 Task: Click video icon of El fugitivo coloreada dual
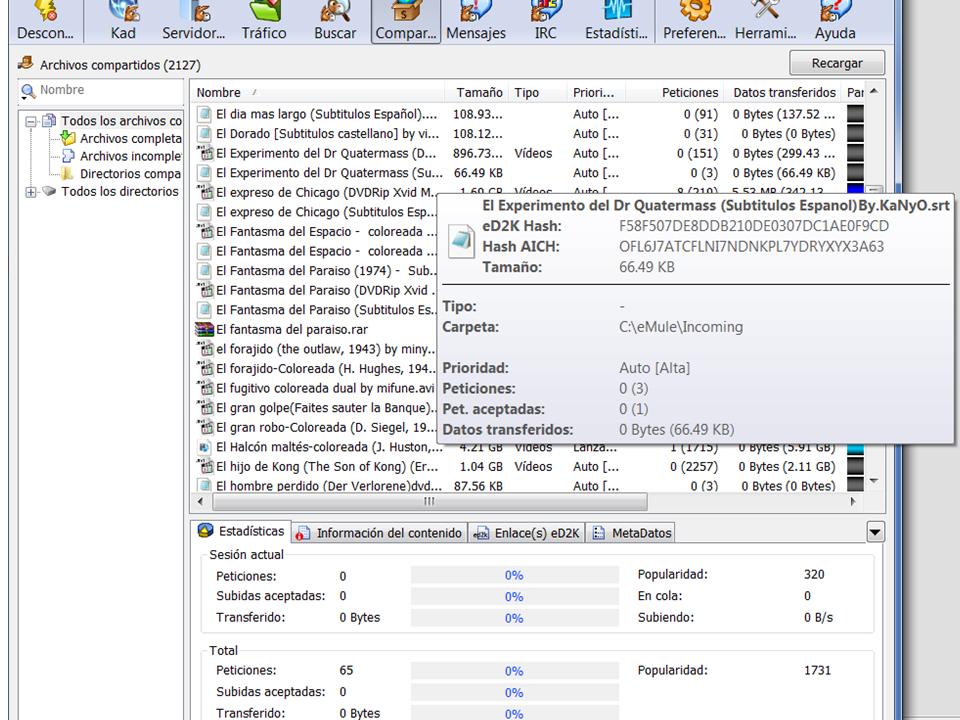tap(204, 388)
